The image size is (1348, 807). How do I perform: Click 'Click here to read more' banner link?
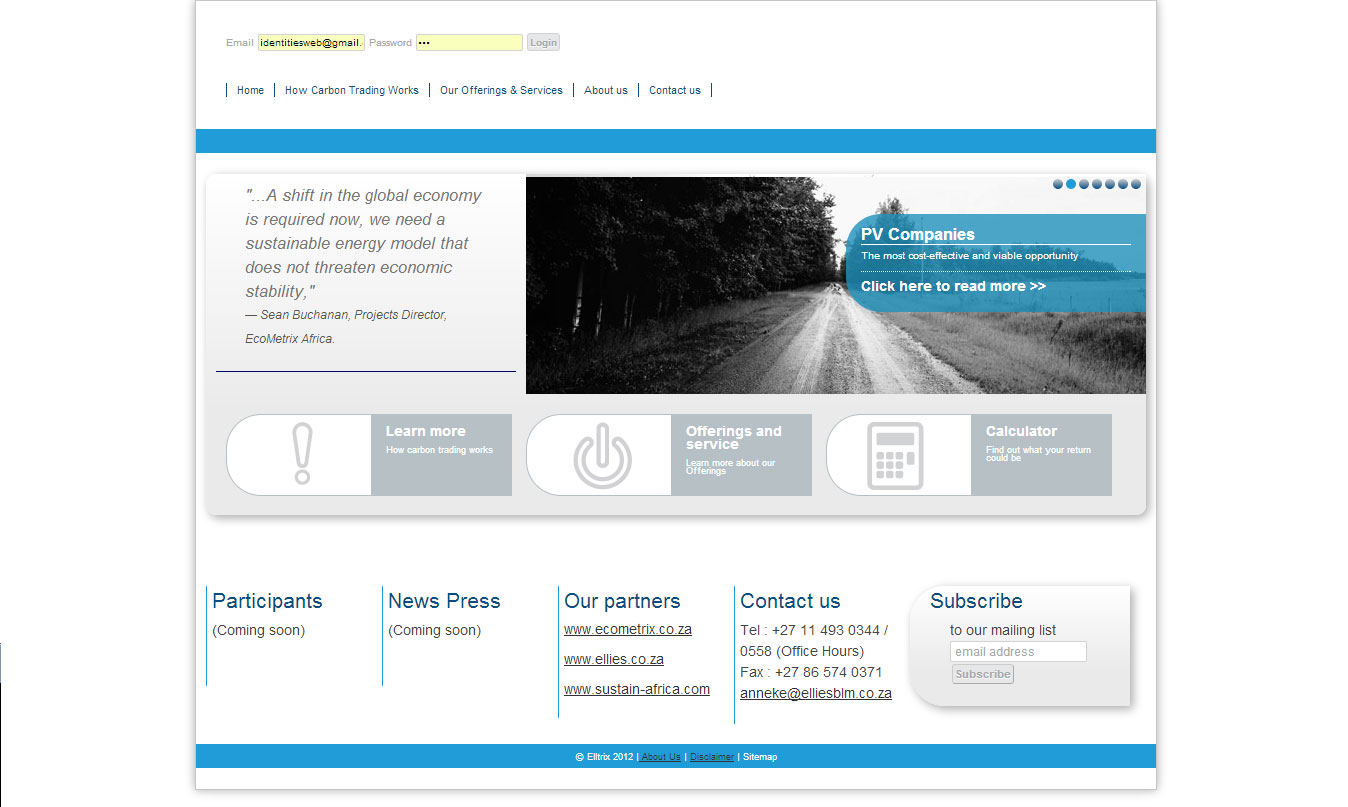(953, 287)
